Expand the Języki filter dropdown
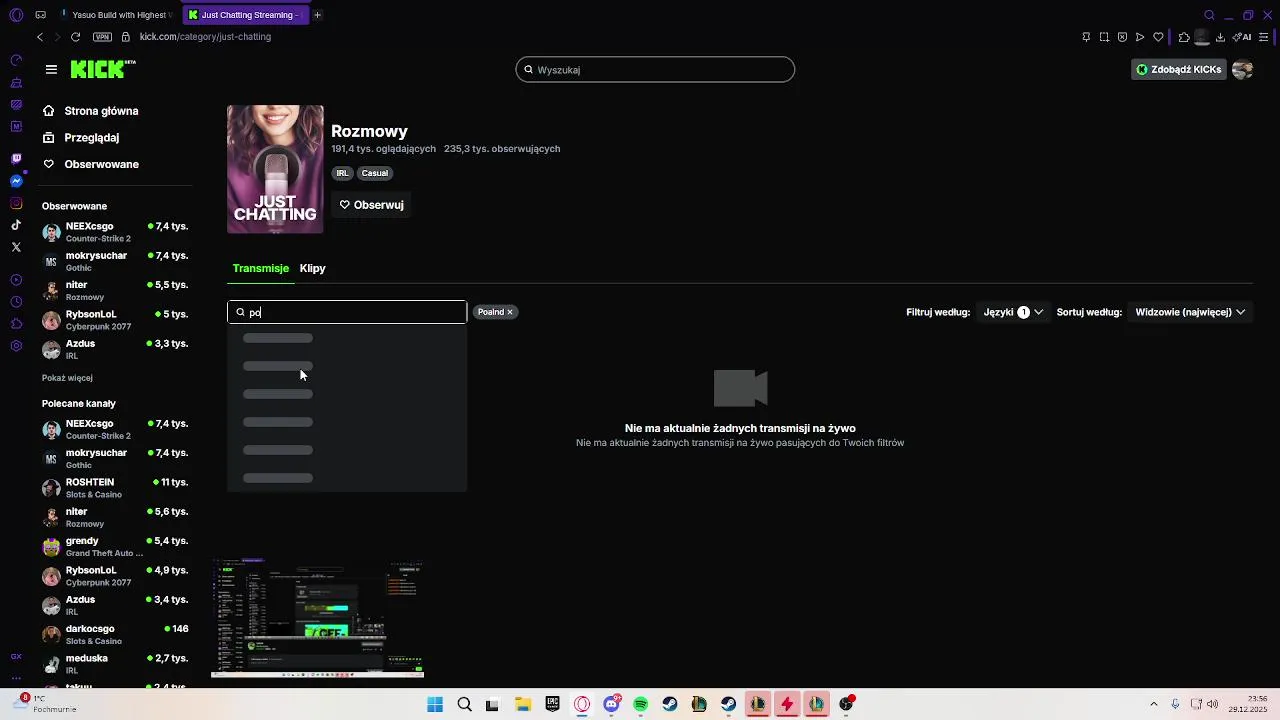 click(x=1013, y=312)
